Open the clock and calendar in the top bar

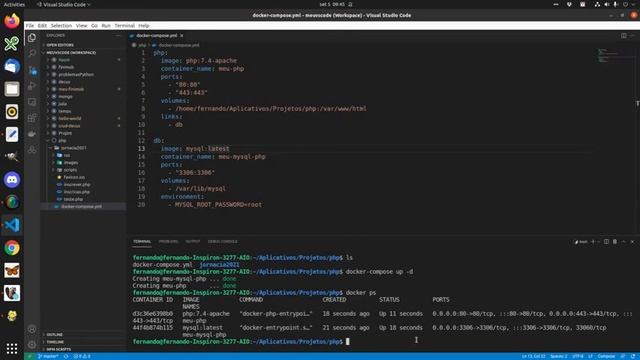[332, 4]
